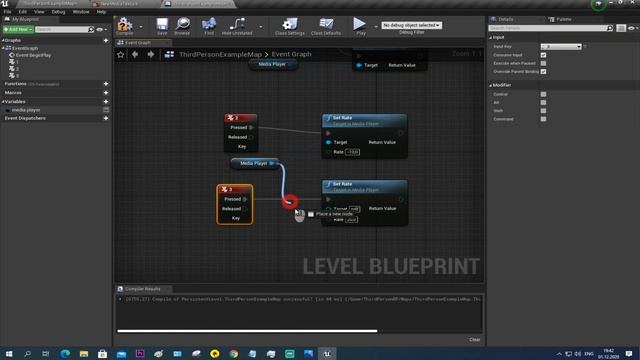The image size is (640, 360).
Task: Navigate forward with the graph forward arrow
Action: pyautogui.click(x=151, y=54)
